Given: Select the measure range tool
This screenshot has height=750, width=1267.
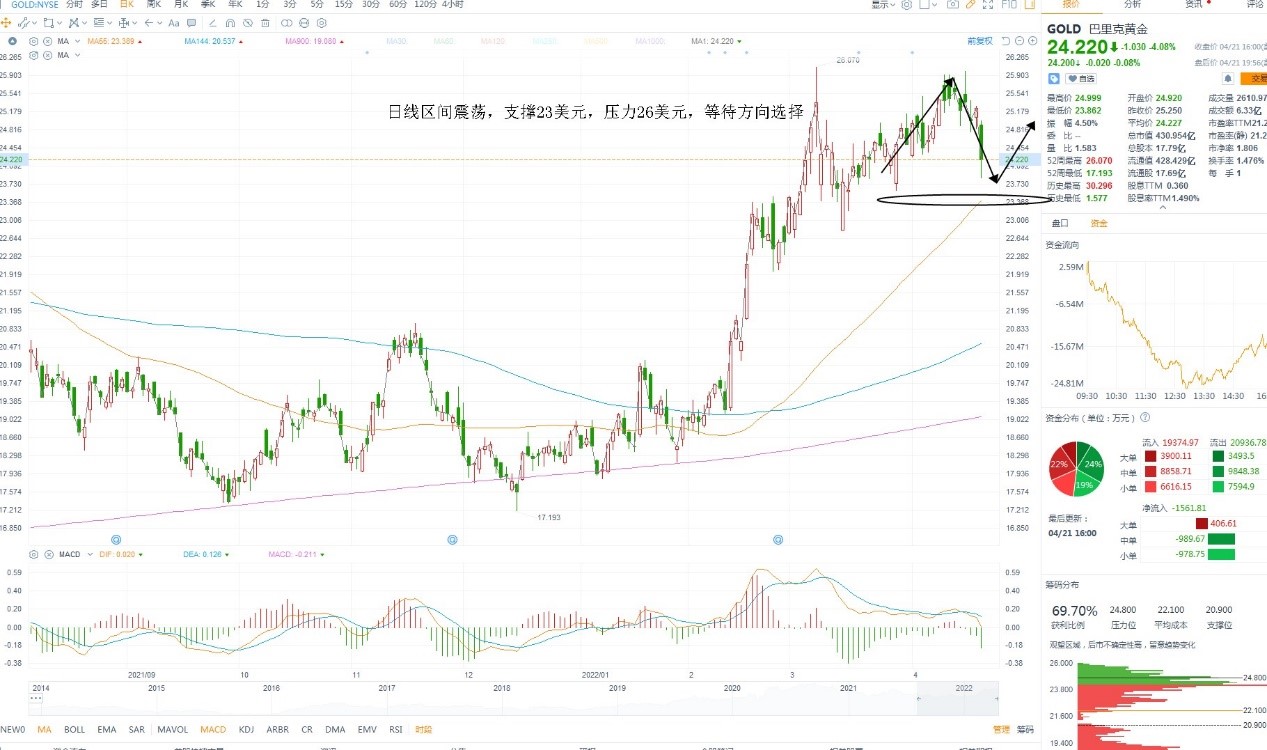Looking at the screenshot, I should pos(123,23).
